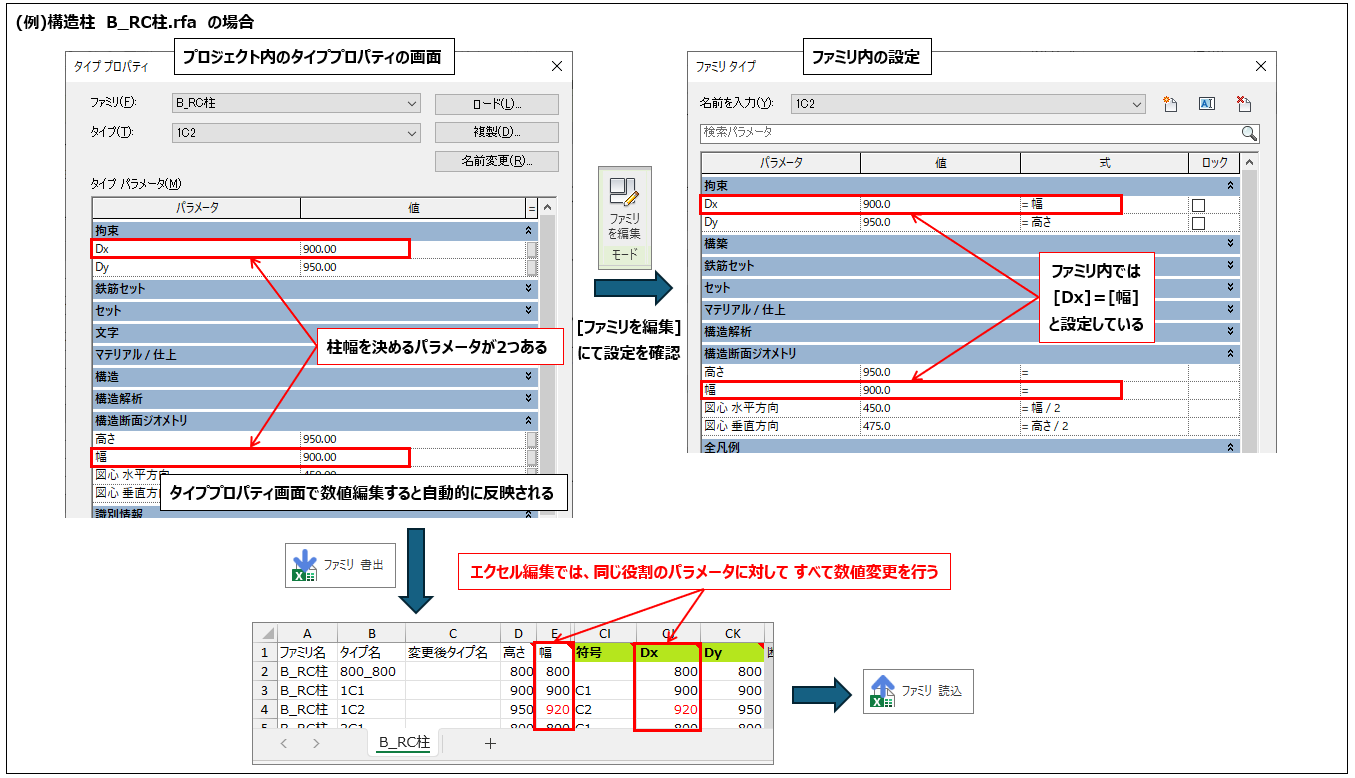Collapse the 拘束 group in Family Types
Image resolution: width=1355 pixels, height=778 pixels.
click(x=1230, y=186)
